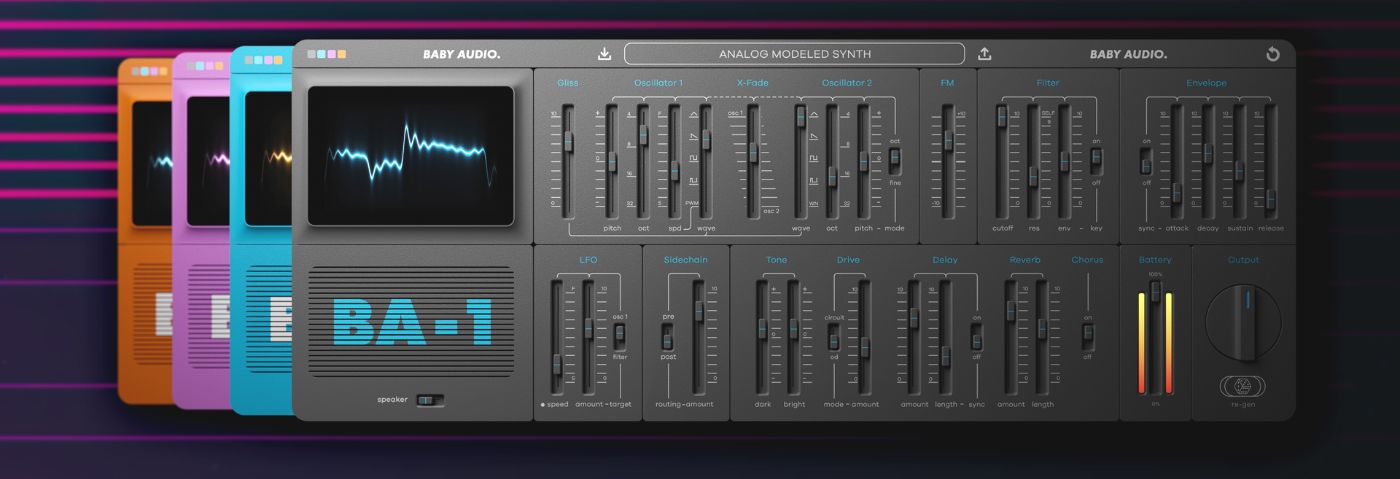Click the upload preset icon

985,54
